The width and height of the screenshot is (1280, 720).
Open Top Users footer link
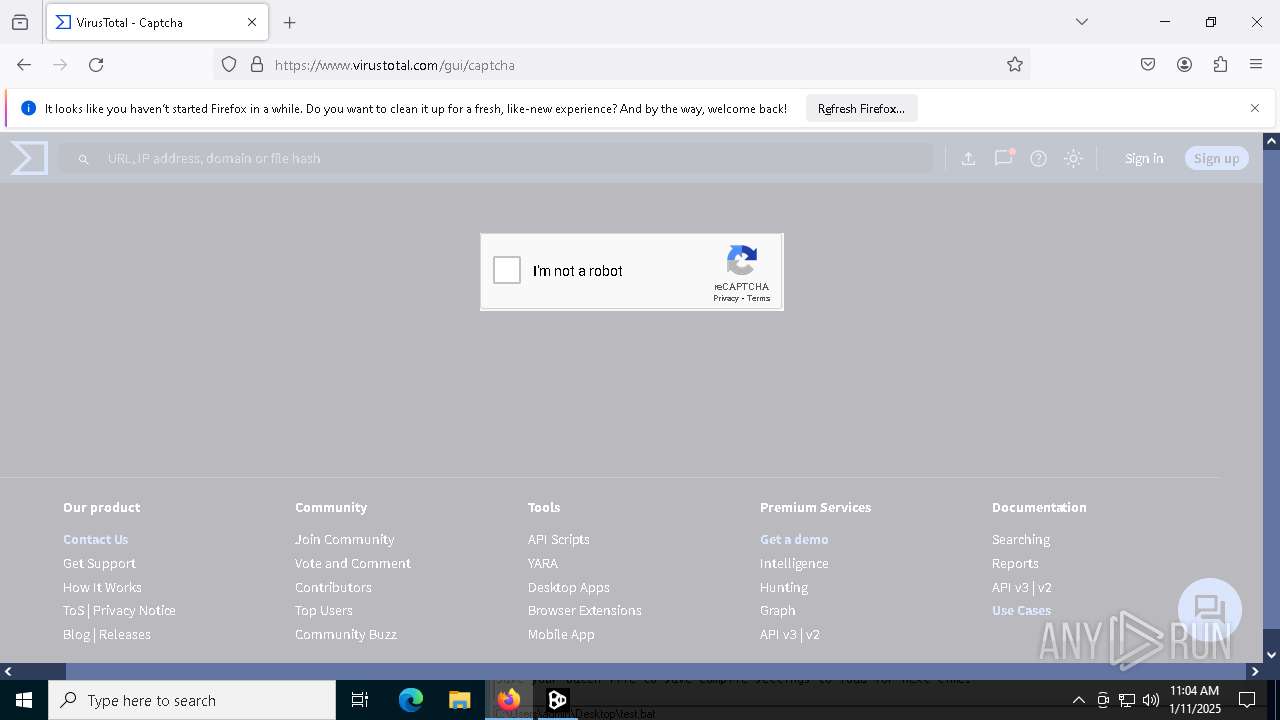point(323,610)
